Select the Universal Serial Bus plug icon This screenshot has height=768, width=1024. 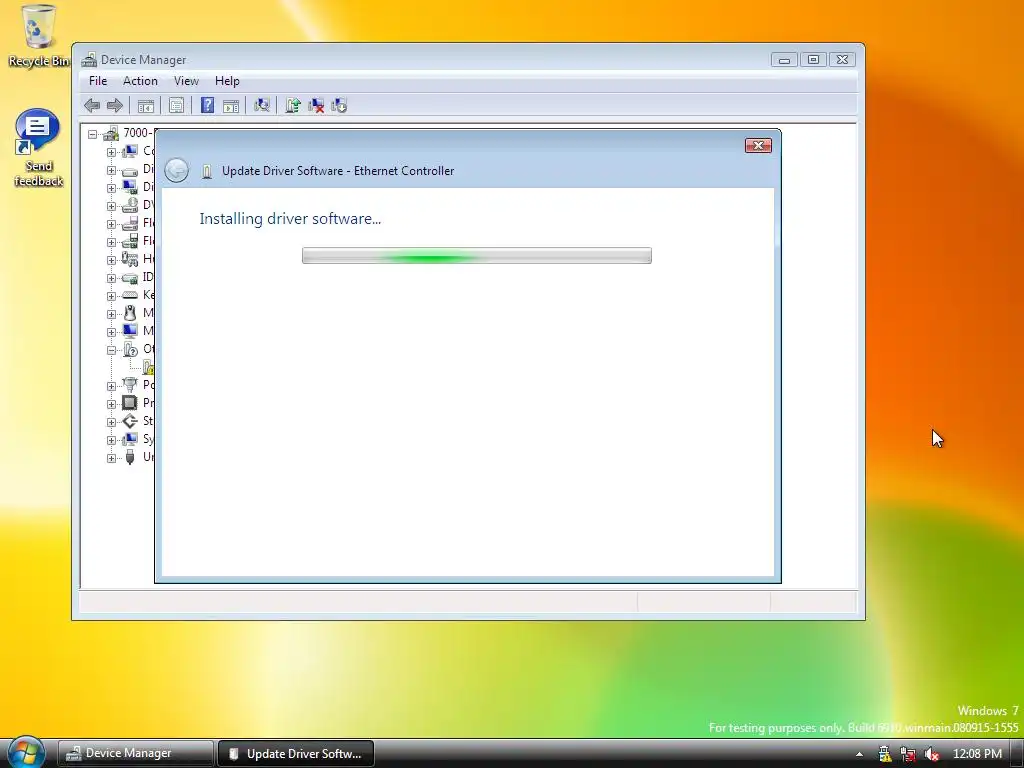130,457
